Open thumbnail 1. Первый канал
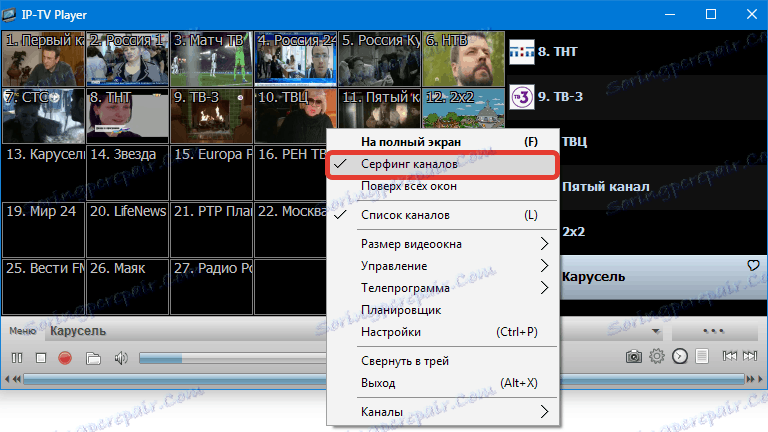The height and width of the screenshot is (432, 768). tap(43, 59)
